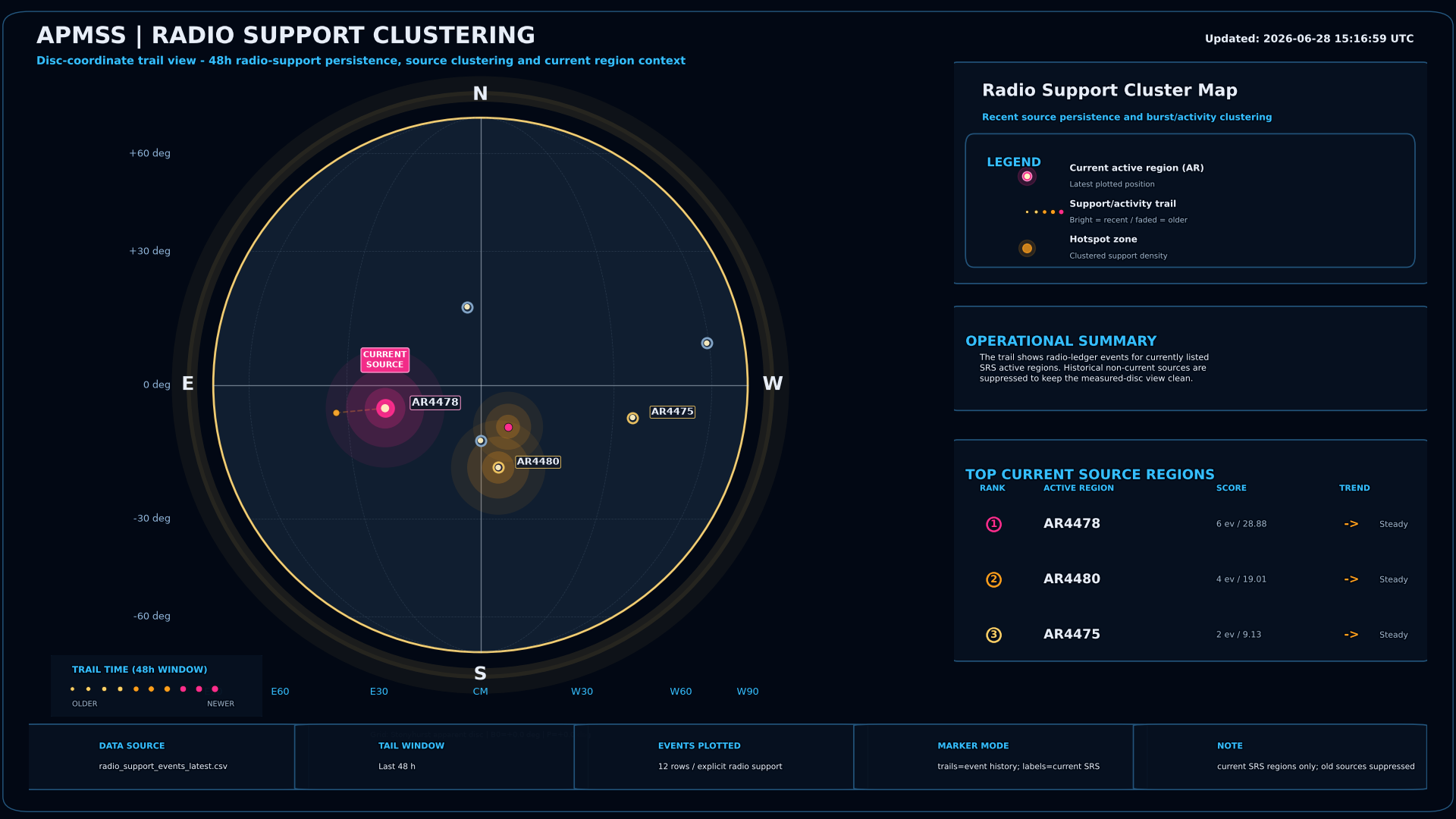Click the oldest yellow dot in trail time legend
The height and width of the screenshot is (819, 1456).
tap(73, 689)
